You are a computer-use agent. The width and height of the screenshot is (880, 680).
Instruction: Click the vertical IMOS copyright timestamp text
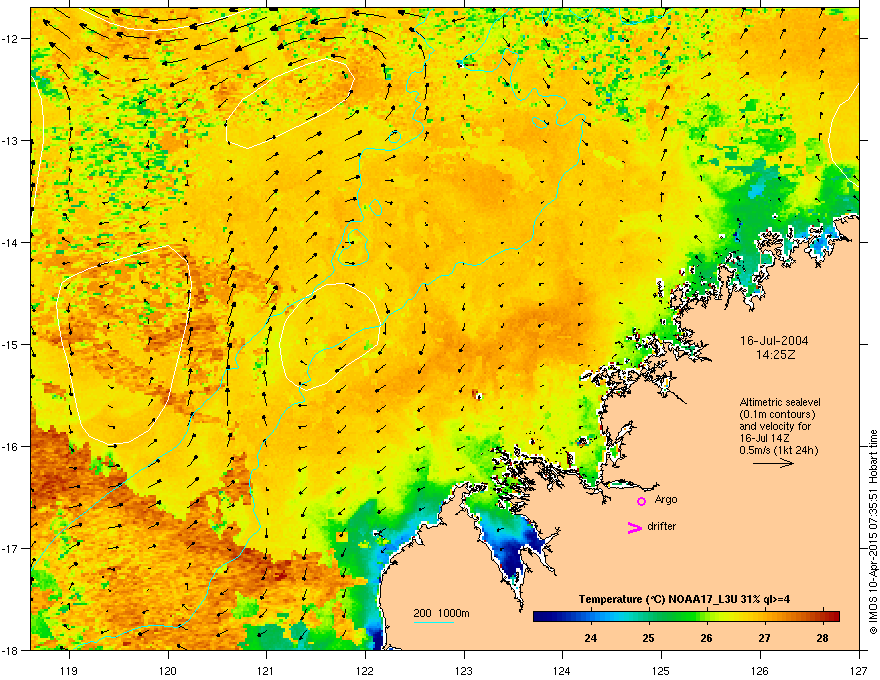(873, 532)
